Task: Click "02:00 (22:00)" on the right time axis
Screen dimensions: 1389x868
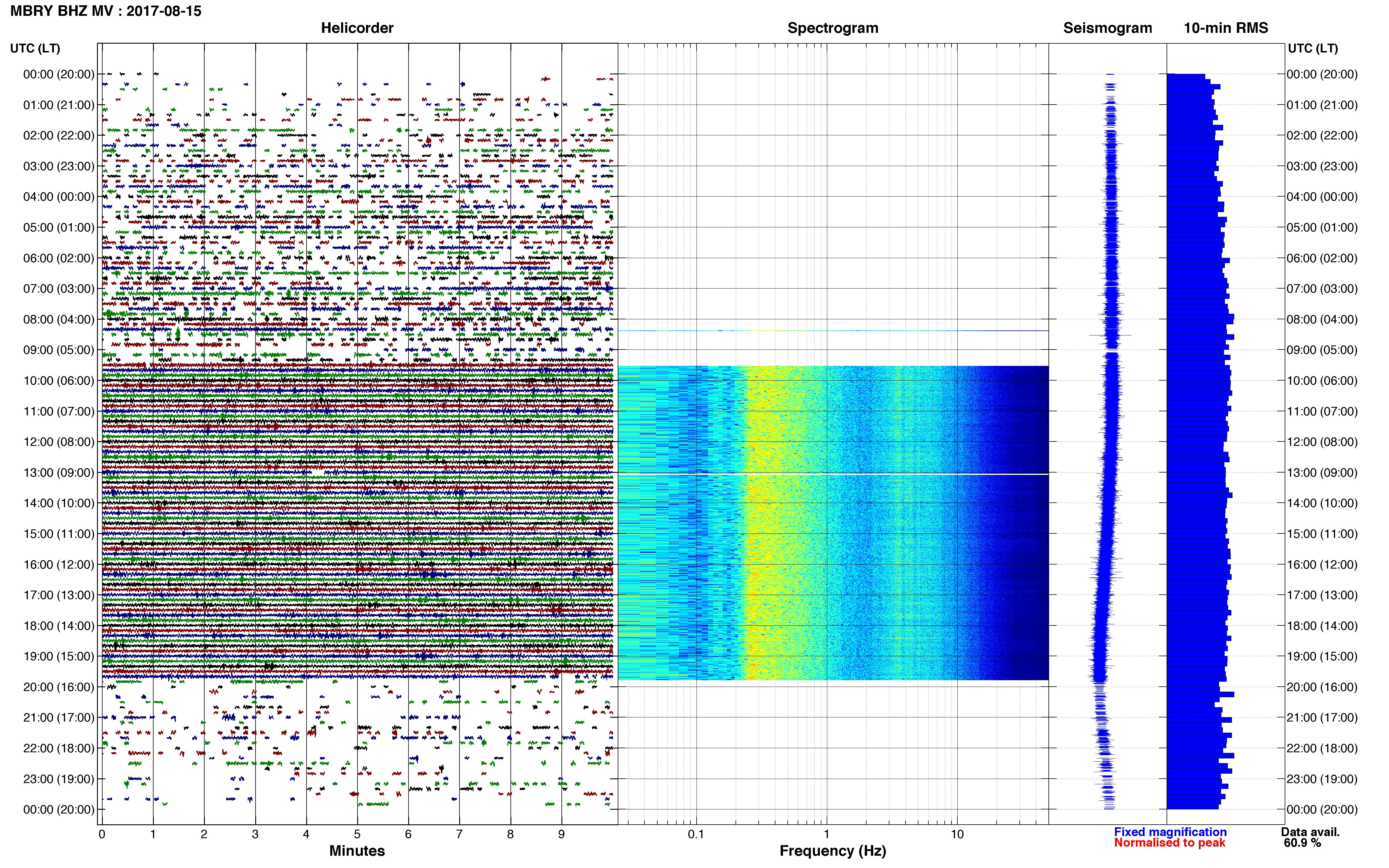Action: [x=1322, y=135]
